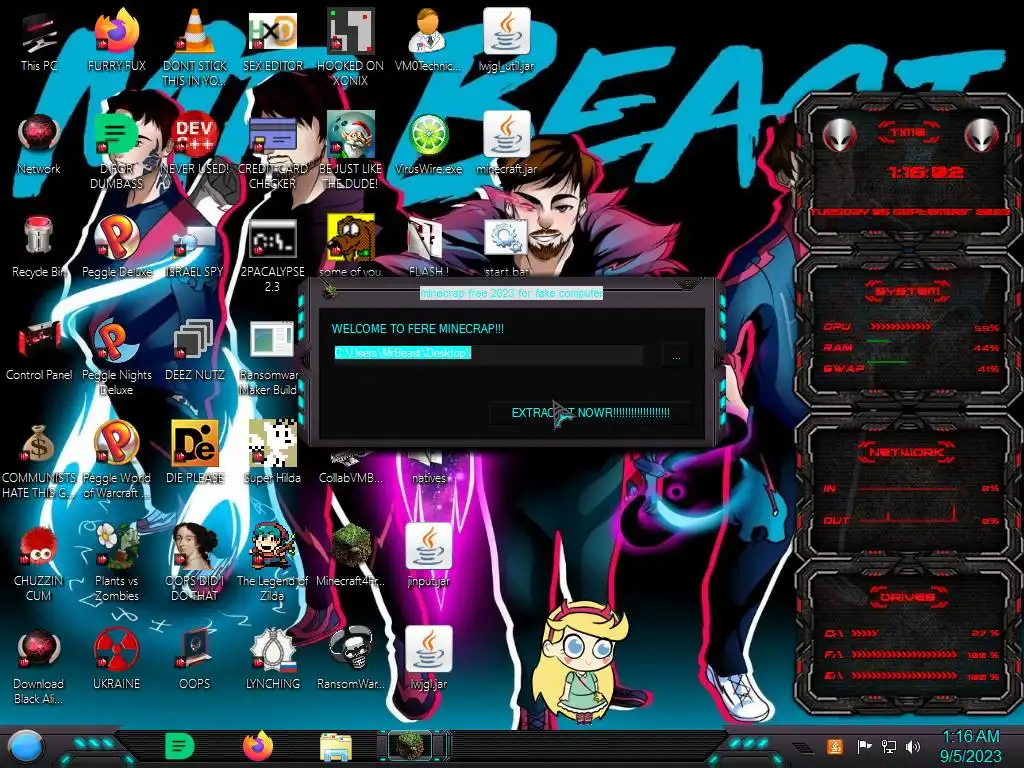
Task: Click the minecrap free 2023 window title
Action: [x=511, y=293]
